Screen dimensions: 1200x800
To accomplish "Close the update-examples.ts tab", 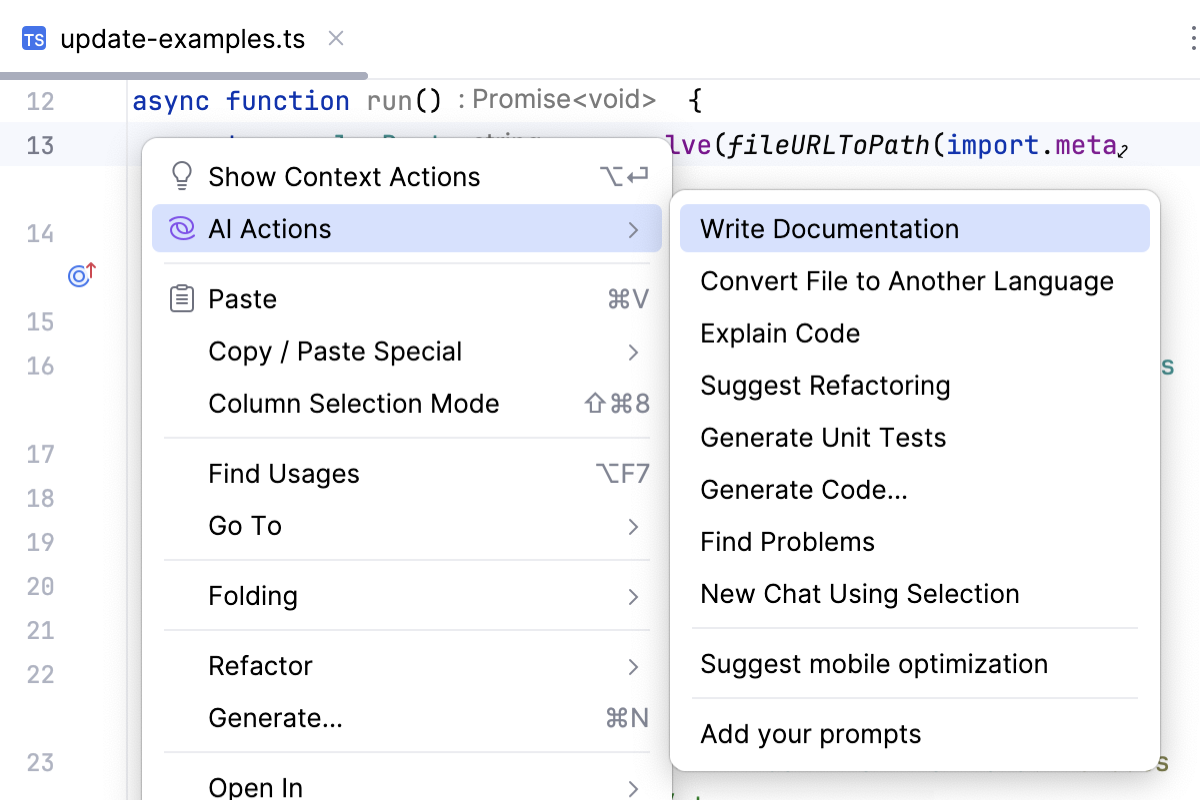I will pyautogui.click(x=335, y=38).
